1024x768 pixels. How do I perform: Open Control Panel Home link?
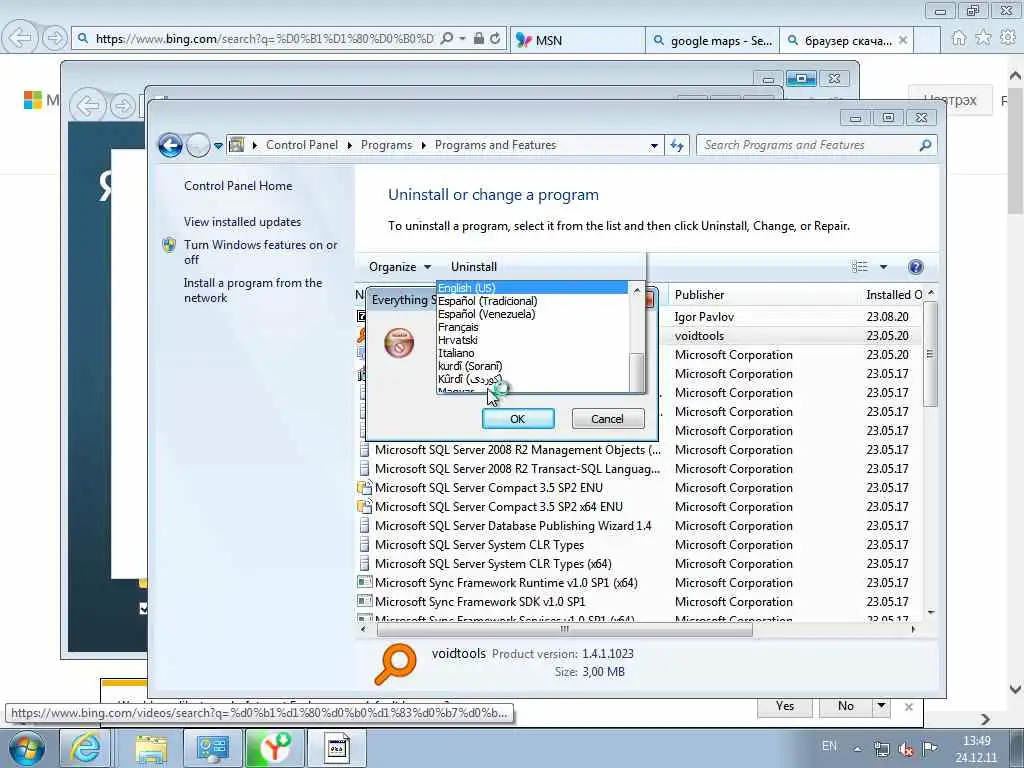click(x=238, y=186)
